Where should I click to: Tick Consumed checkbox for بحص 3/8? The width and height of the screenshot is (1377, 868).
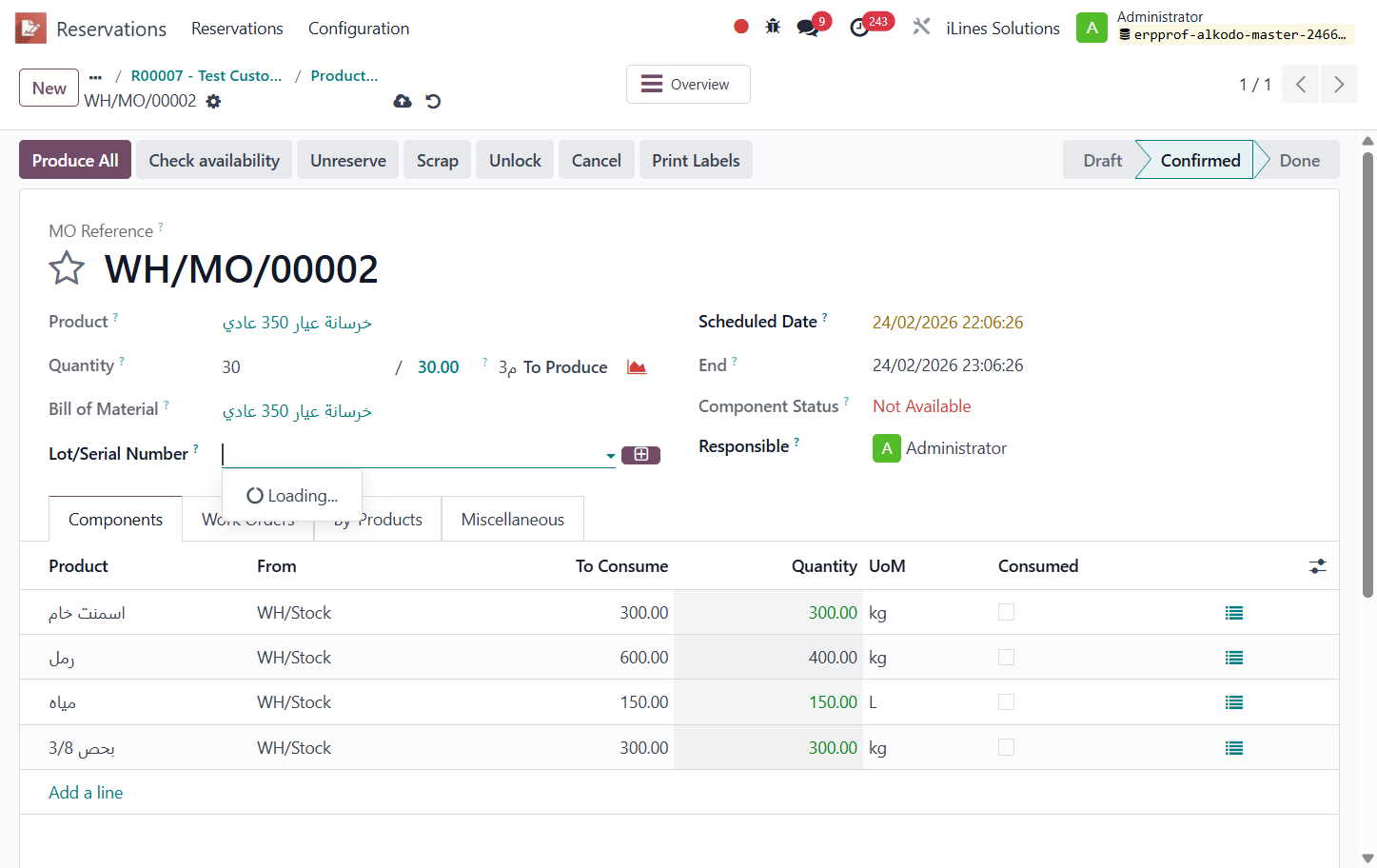coord(1006,747)
